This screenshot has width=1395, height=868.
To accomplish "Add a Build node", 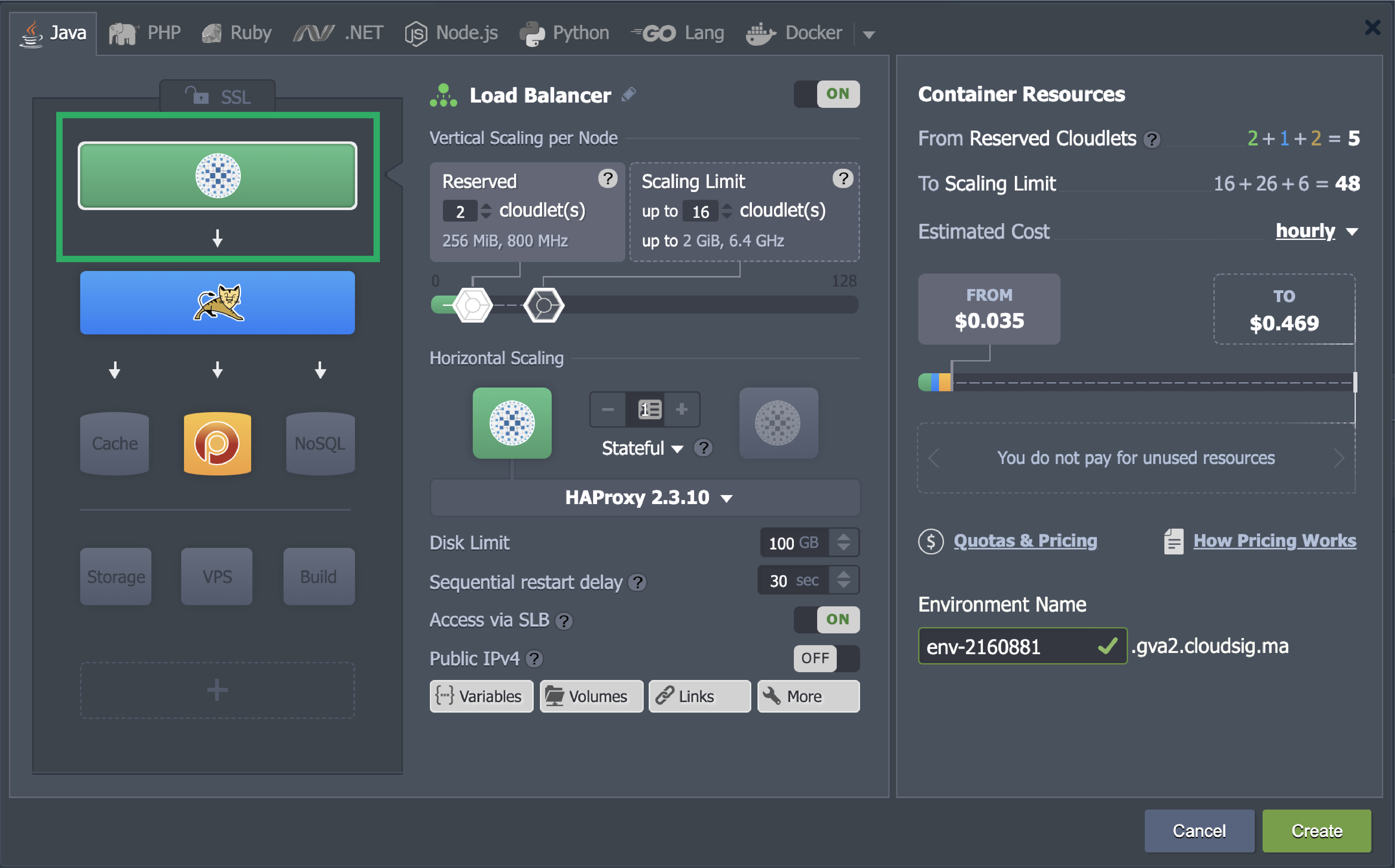I will click(319, 576).
